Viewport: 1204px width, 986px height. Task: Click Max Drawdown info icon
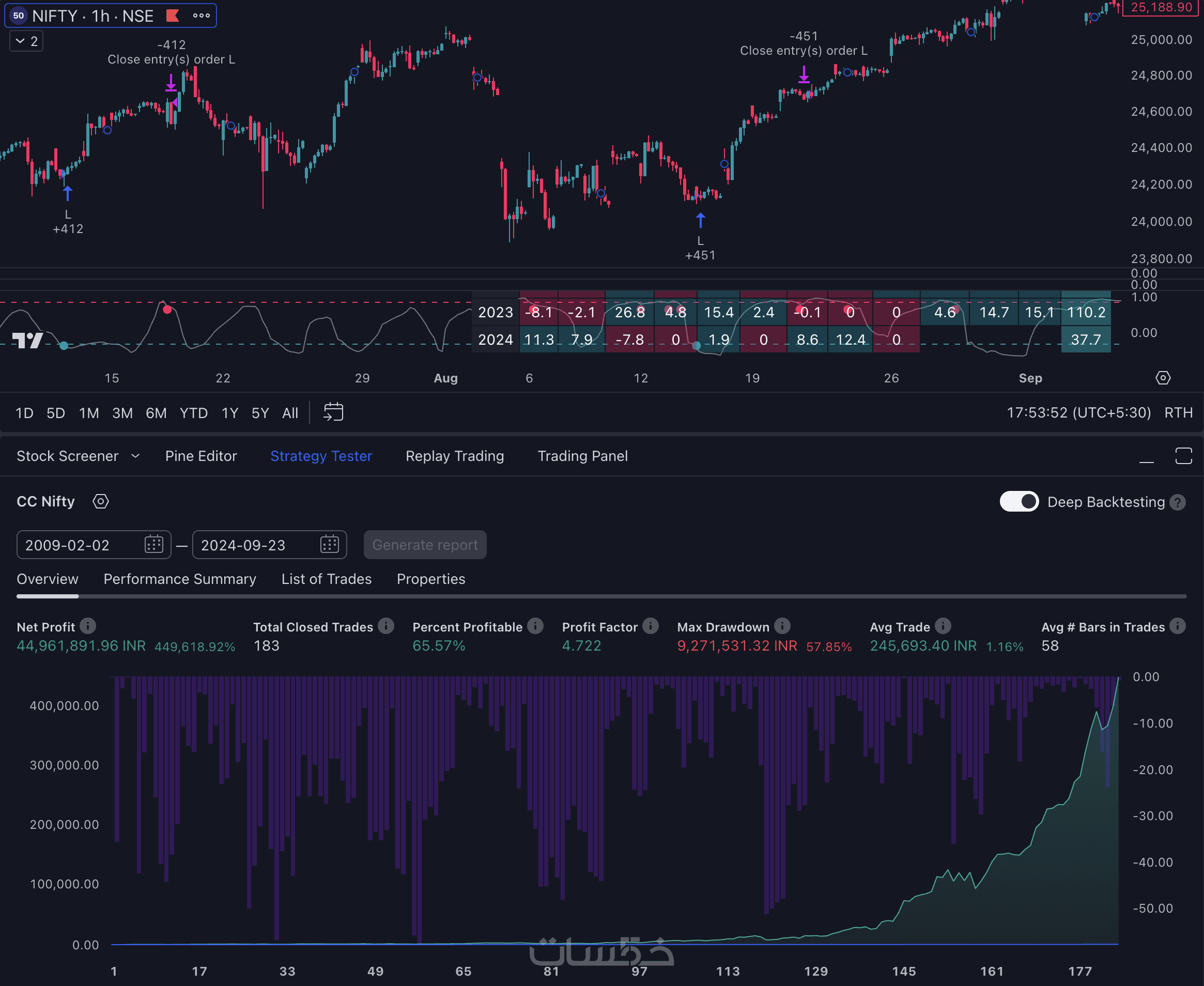tap(782, 626)
